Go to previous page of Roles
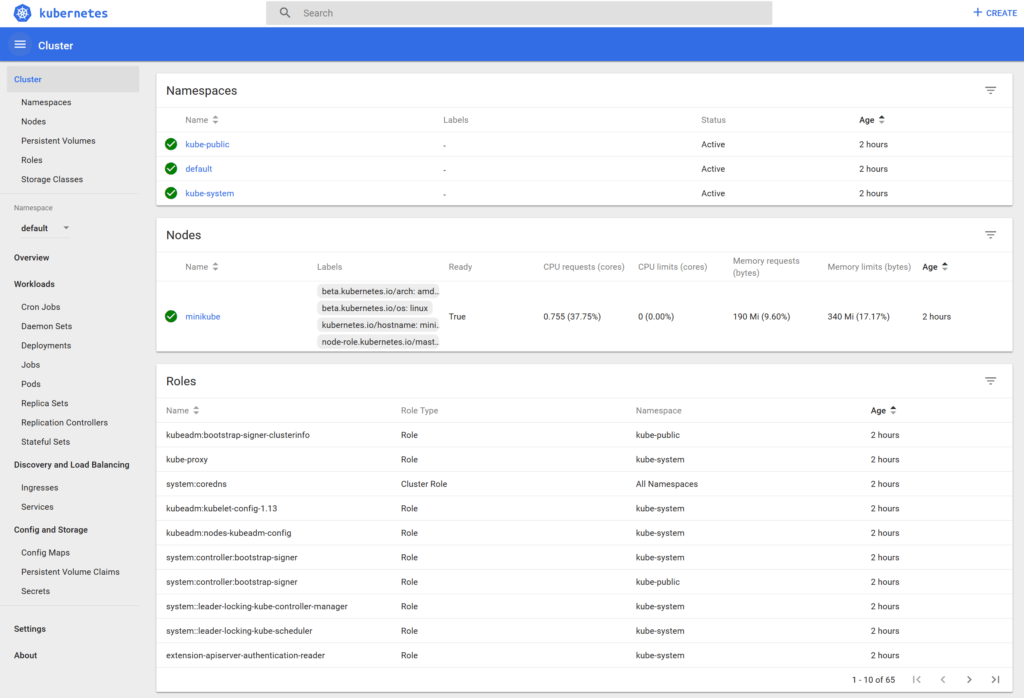Viewport: 1024px width, 698px height. pos(943,680)
